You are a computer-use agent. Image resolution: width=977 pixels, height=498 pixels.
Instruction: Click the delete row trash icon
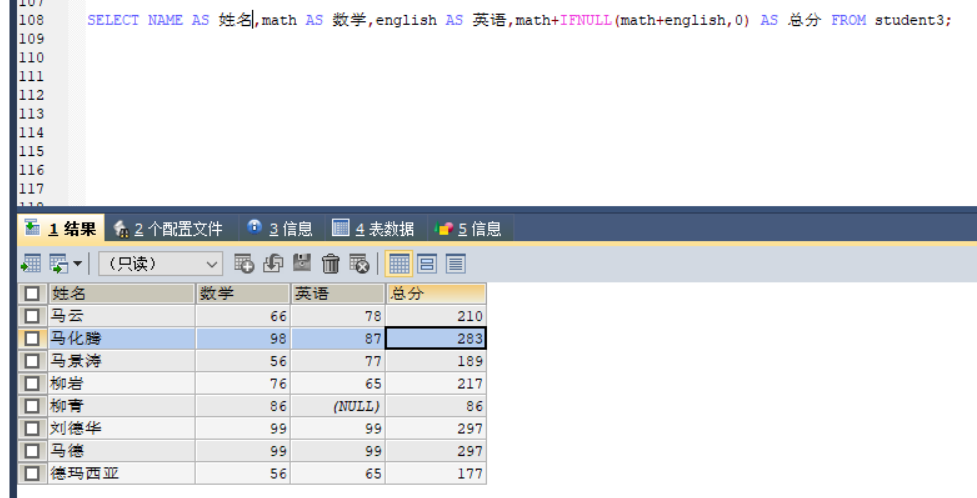pyautogui.click(x=330, y=264)
